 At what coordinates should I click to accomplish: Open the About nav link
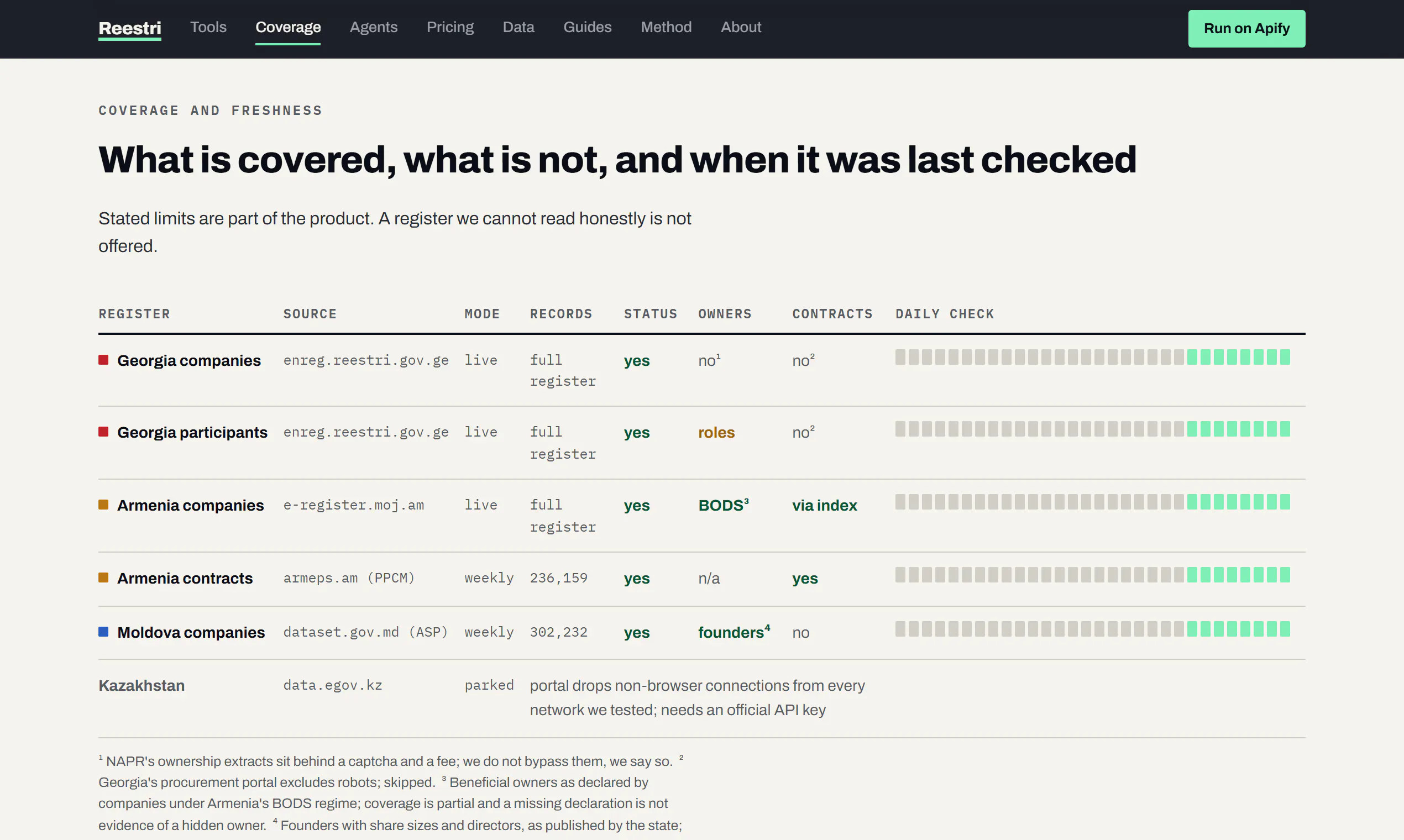(741, 27)
